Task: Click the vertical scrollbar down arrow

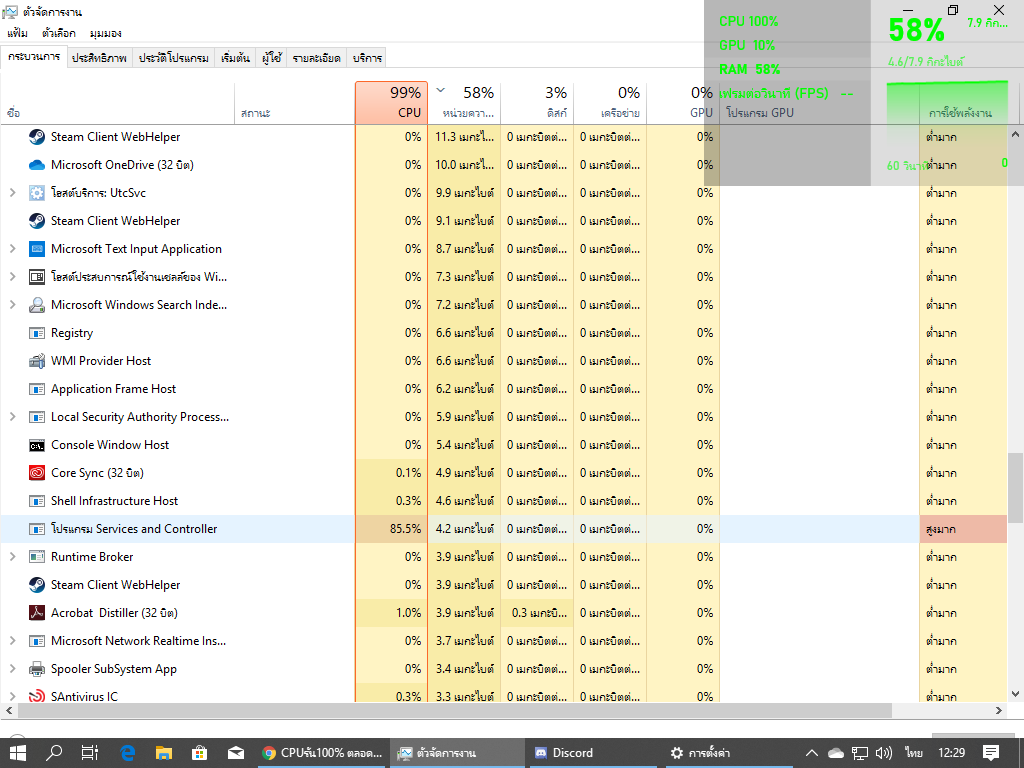Action: point(1015,694)
